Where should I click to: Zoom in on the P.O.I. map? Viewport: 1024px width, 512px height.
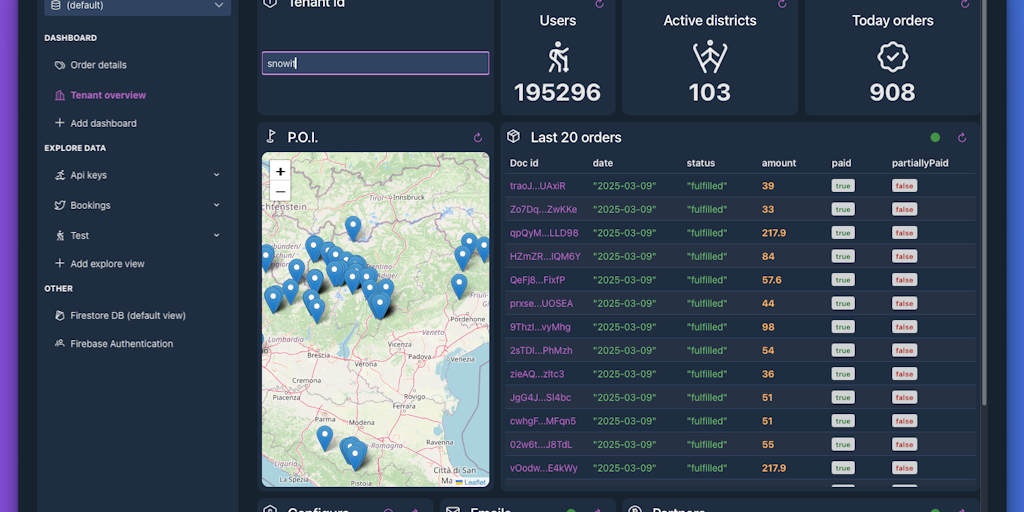coord(280,172)
